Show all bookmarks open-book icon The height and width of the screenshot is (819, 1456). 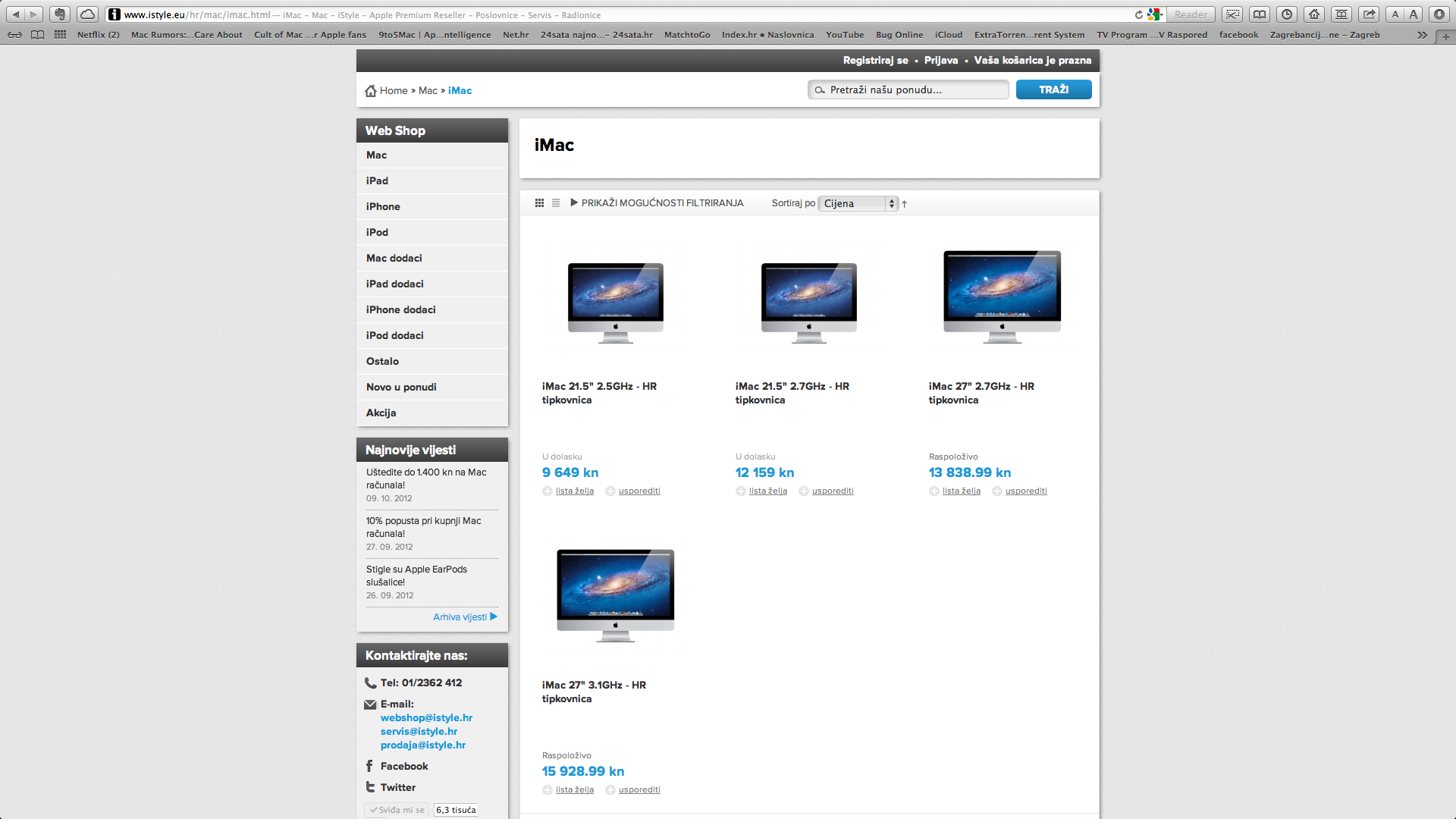37,35
